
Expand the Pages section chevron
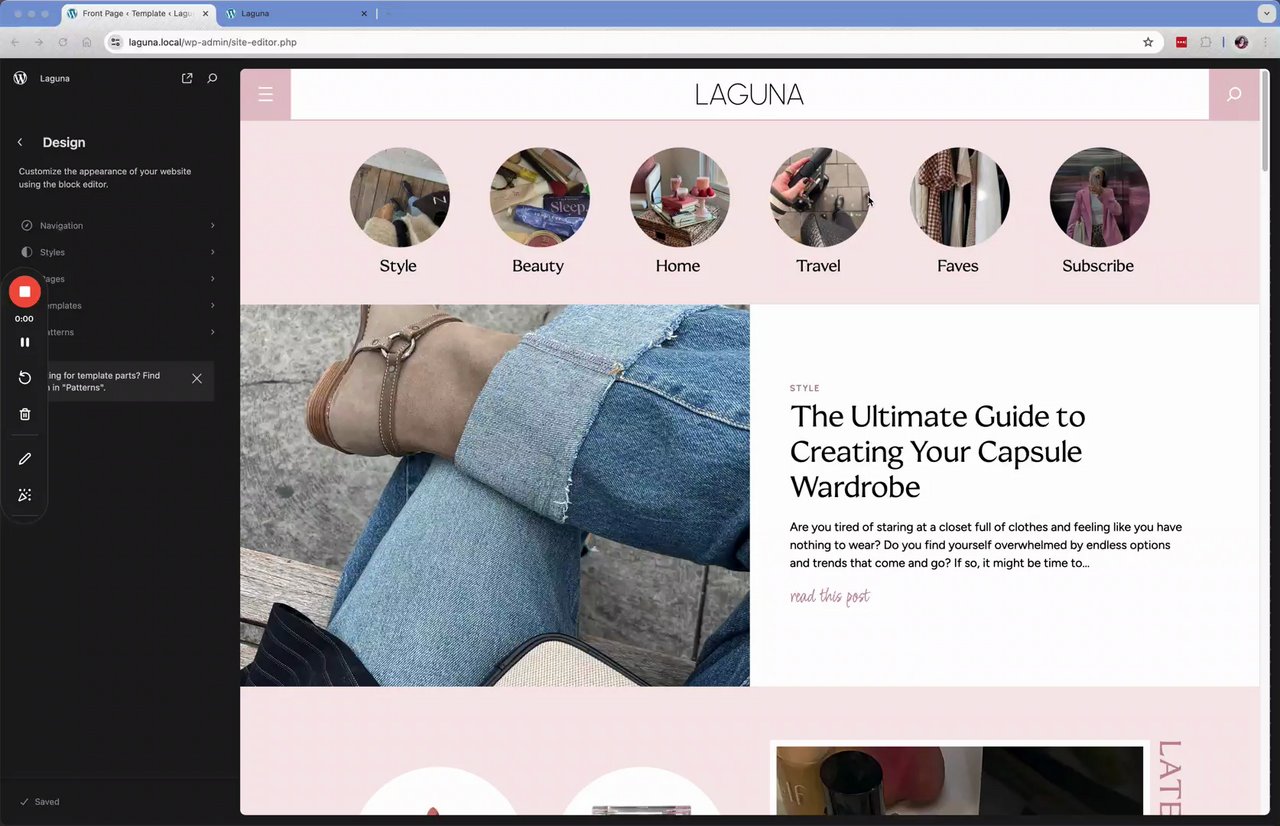[x=213, y=279]
